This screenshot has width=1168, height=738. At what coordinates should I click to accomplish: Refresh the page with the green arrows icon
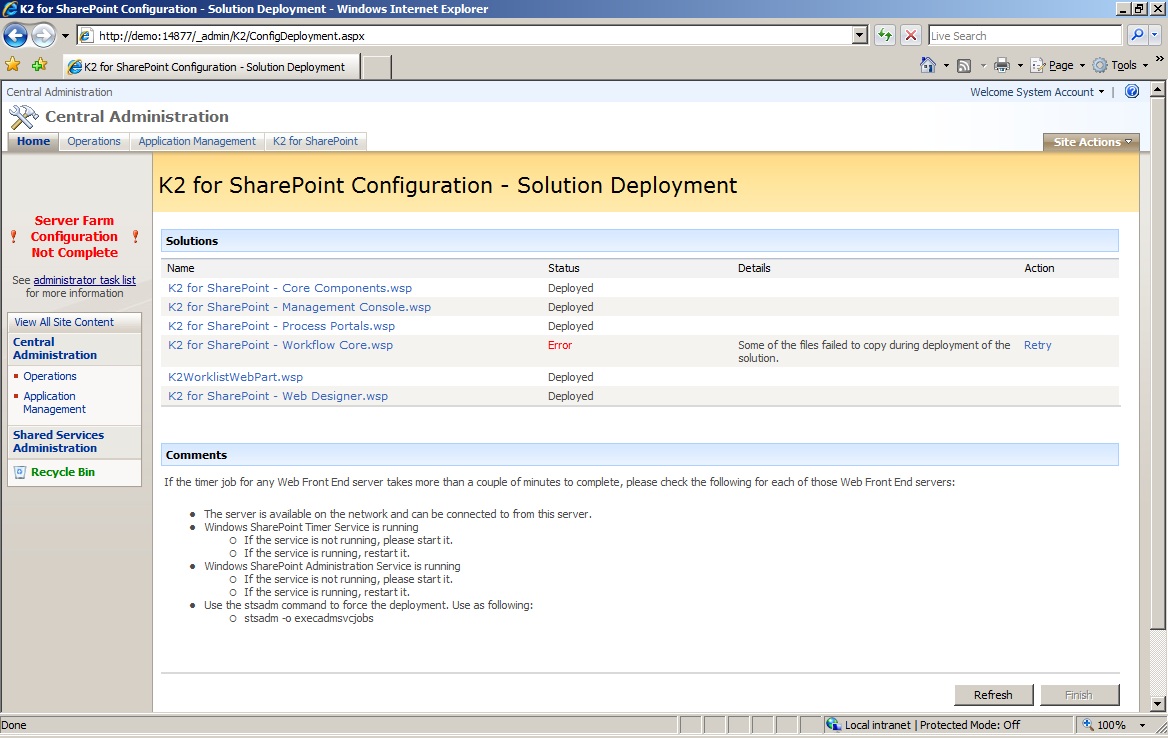point(884,35)
